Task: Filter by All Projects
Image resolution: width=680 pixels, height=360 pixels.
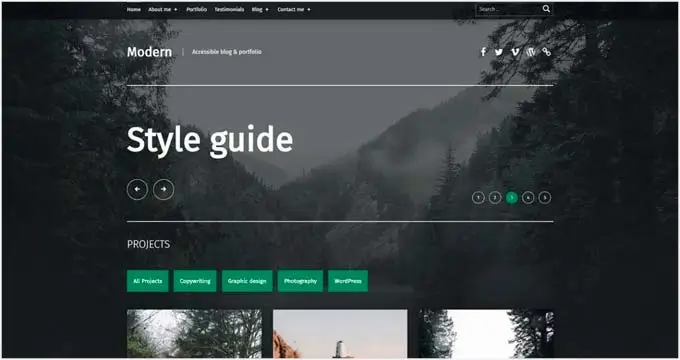Action: point(147,281)
